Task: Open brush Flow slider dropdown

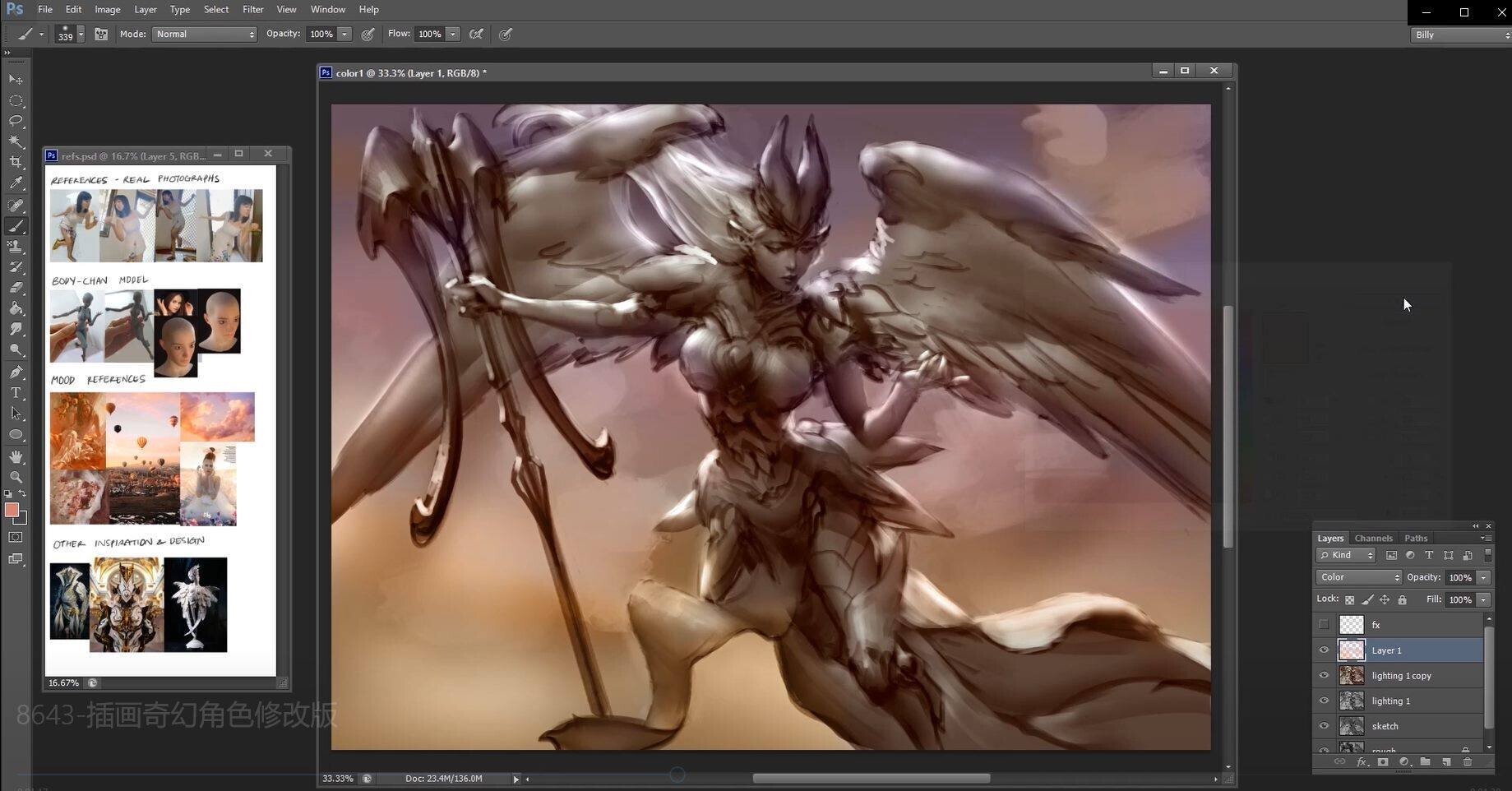Action: [453, 35]
